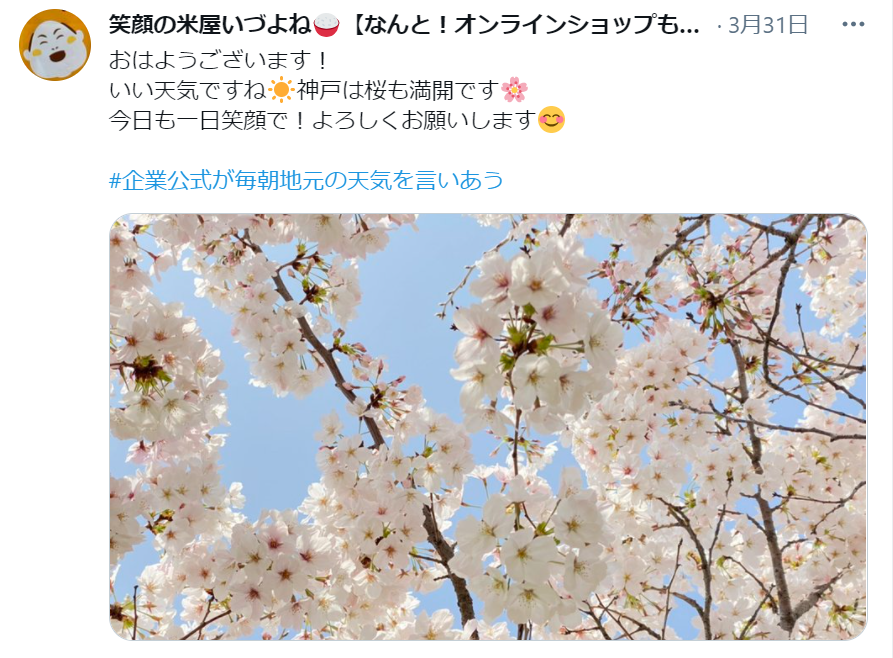Viewport: 893px width, 658px height.
Task: Click the text 神戸は桜も満開です
Action: (398, 90)
